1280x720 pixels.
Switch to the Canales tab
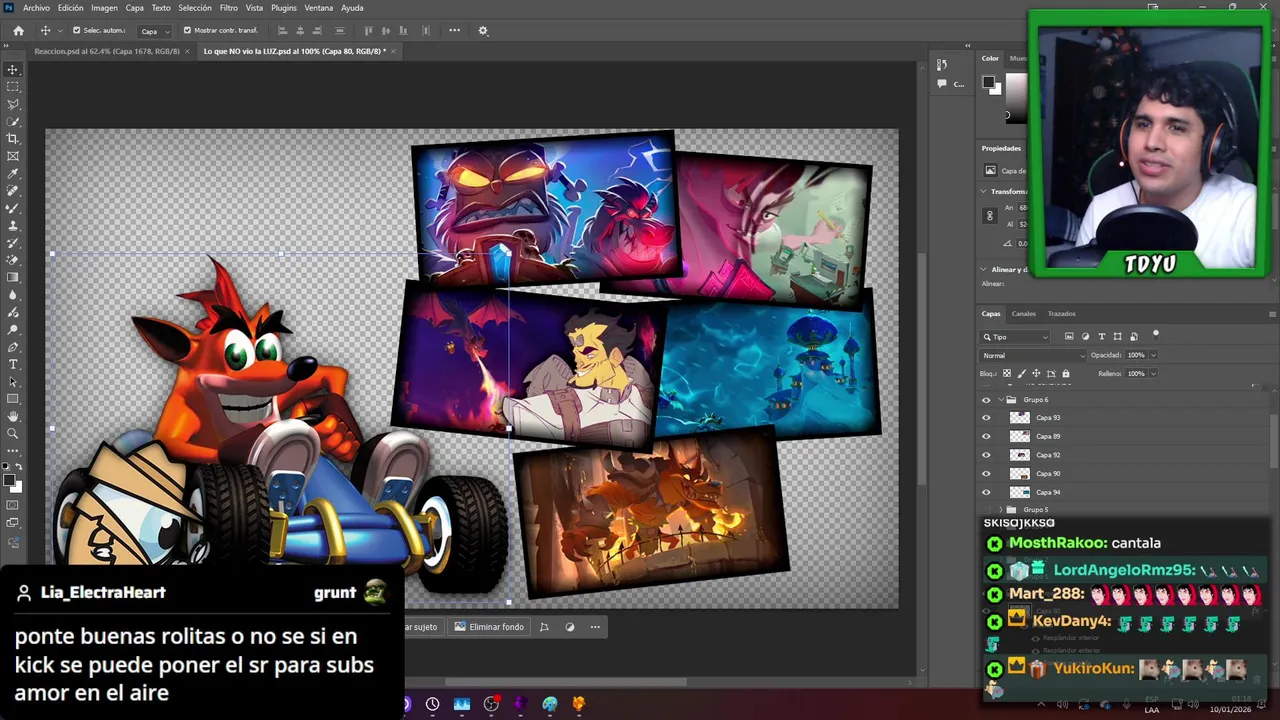(x=1024, y=314)
